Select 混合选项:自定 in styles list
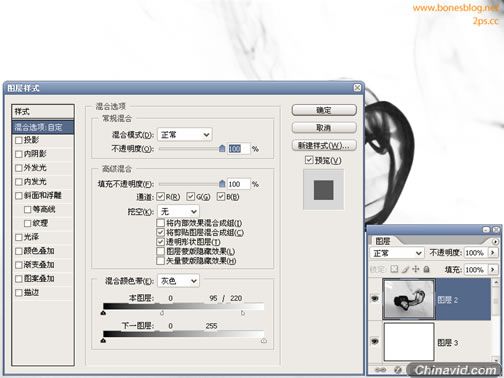This screenshot has height=378, width=504. click(43, 127)
